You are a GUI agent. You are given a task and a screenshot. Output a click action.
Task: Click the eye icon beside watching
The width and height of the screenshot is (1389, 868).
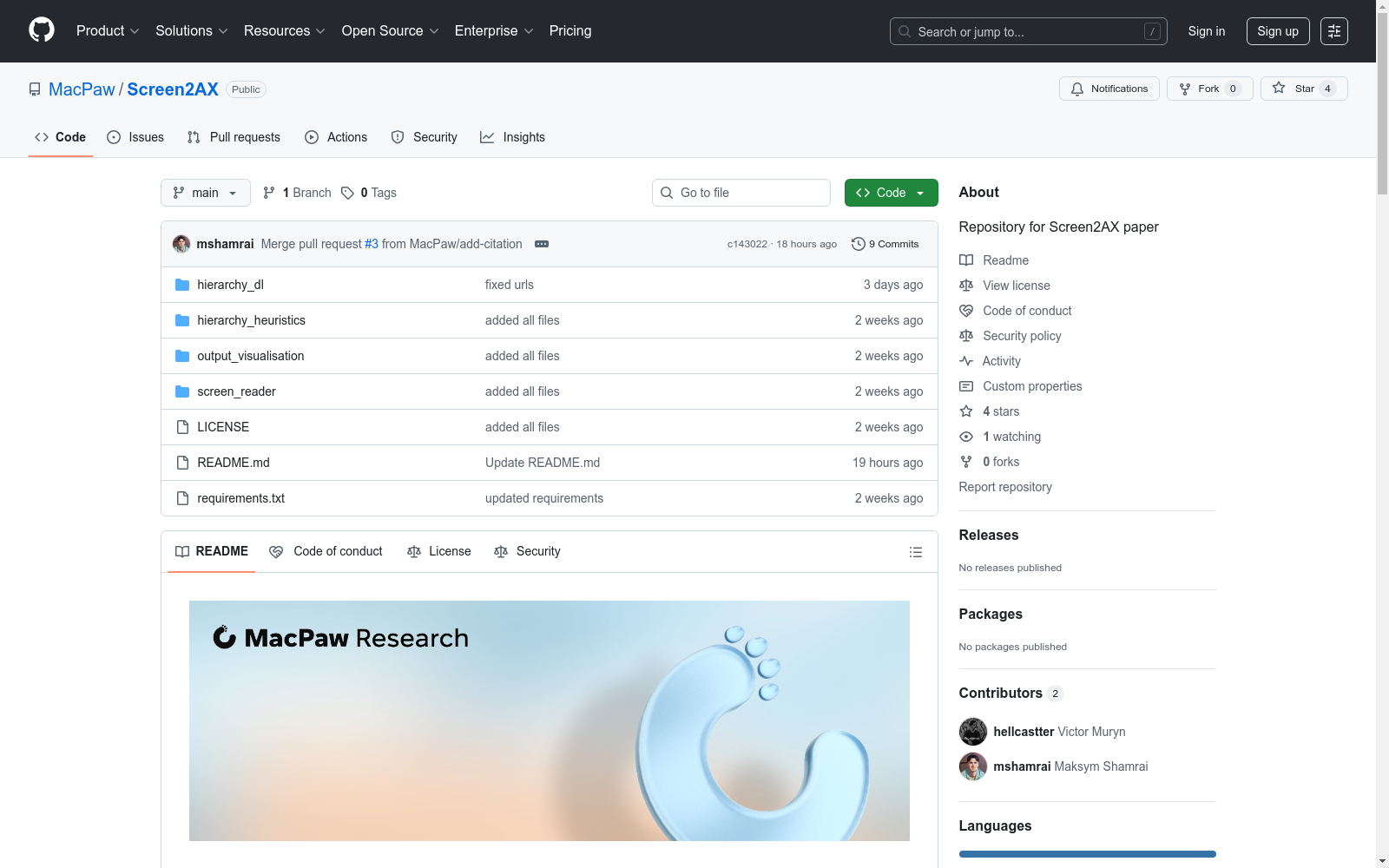[x=966, y=437]
